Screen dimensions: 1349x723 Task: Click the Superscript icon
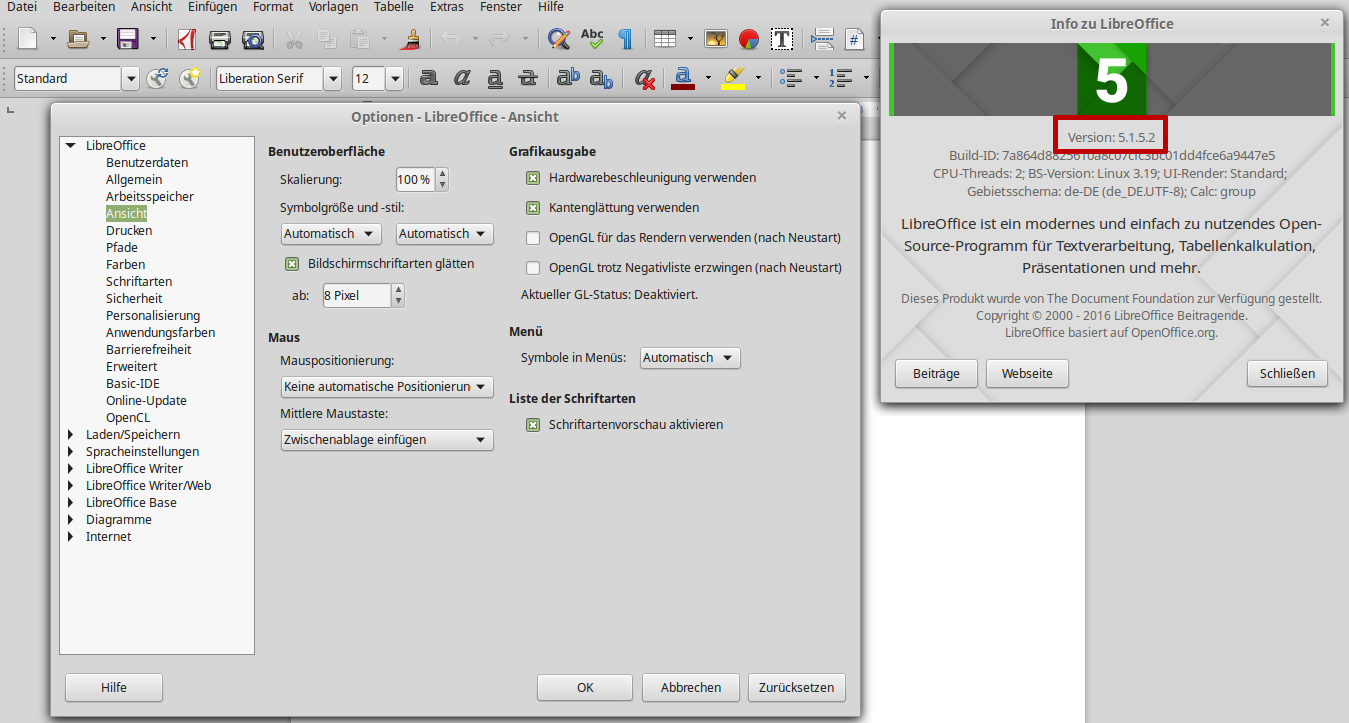568,78
